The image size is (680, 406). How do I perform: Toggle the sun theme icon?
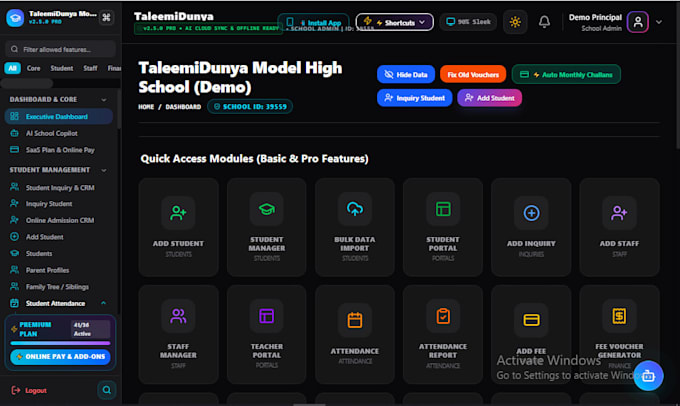515,22
